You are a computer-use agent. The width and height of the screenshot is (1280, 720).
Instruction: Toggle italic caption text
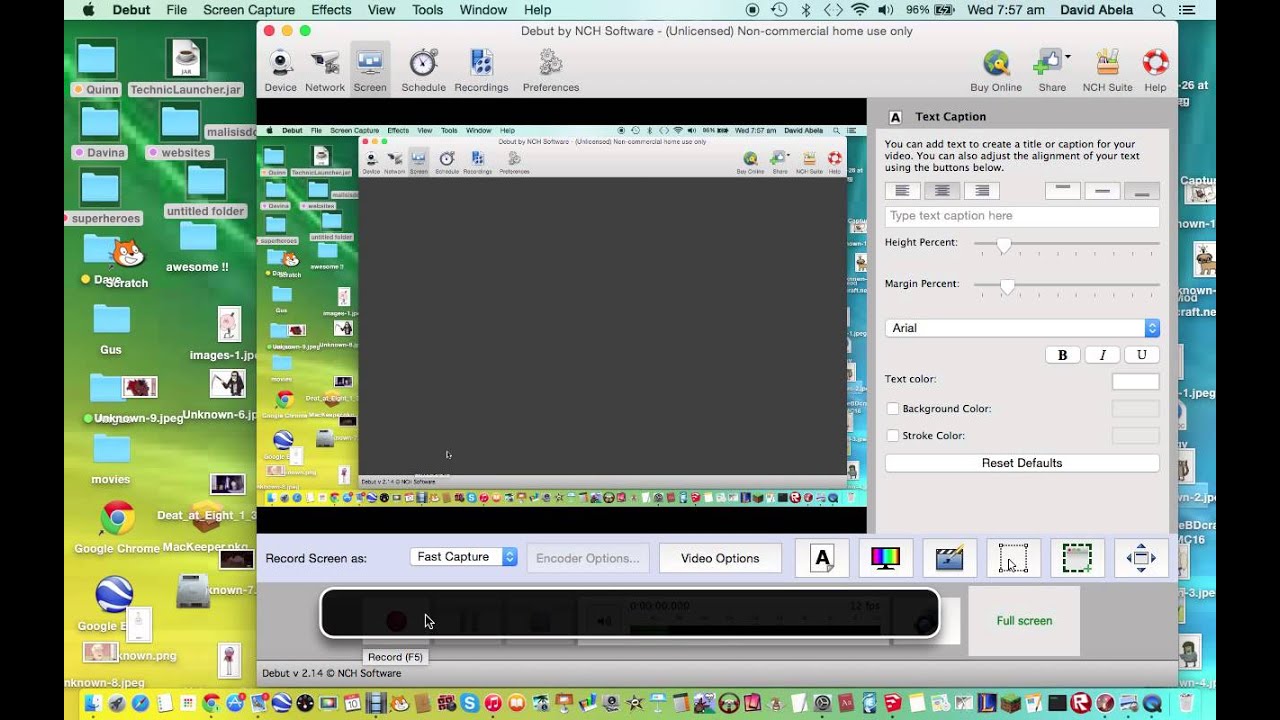tap(1102, 355)
